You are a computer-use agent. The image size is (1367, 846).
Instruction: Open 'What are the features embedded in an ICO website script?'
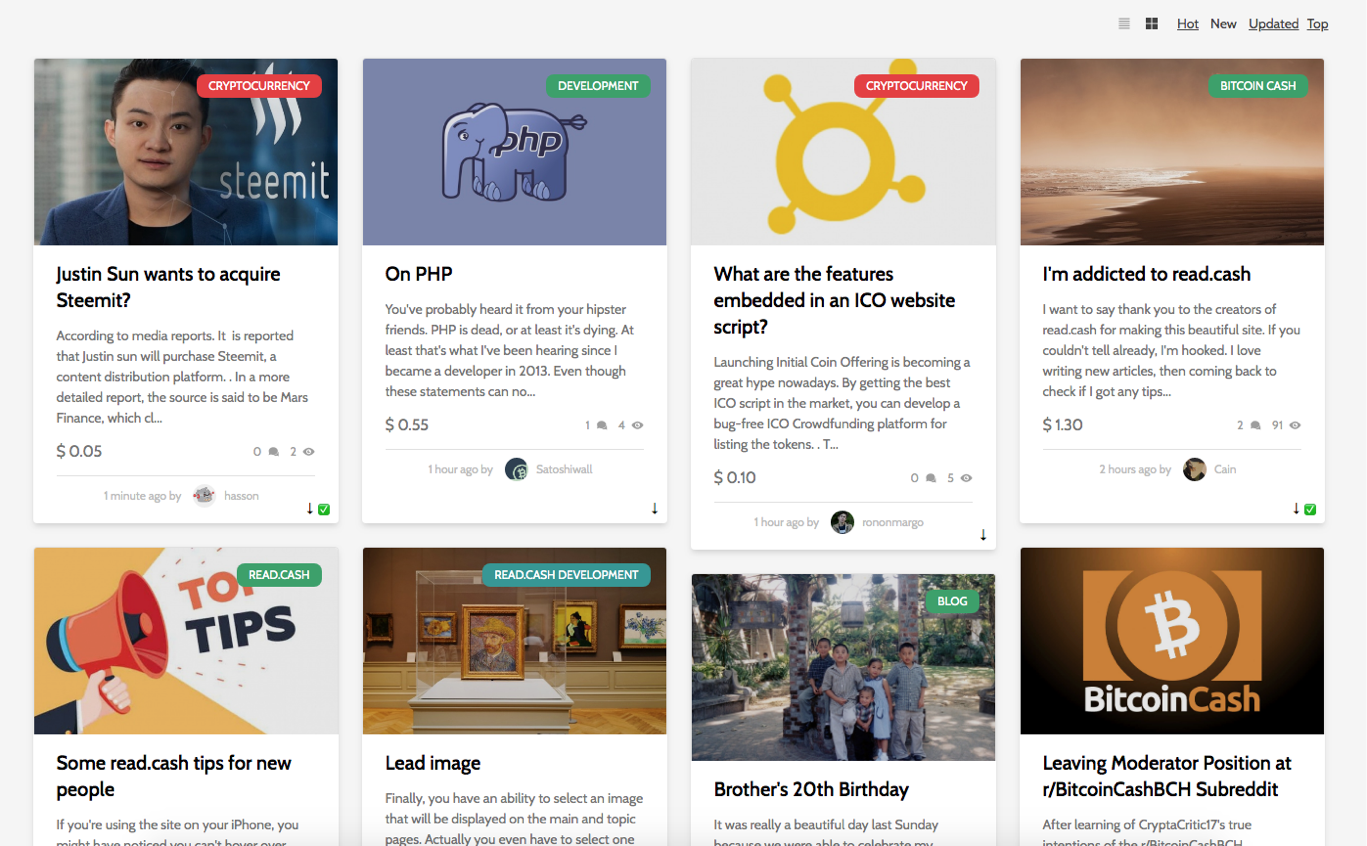point(835,300)
